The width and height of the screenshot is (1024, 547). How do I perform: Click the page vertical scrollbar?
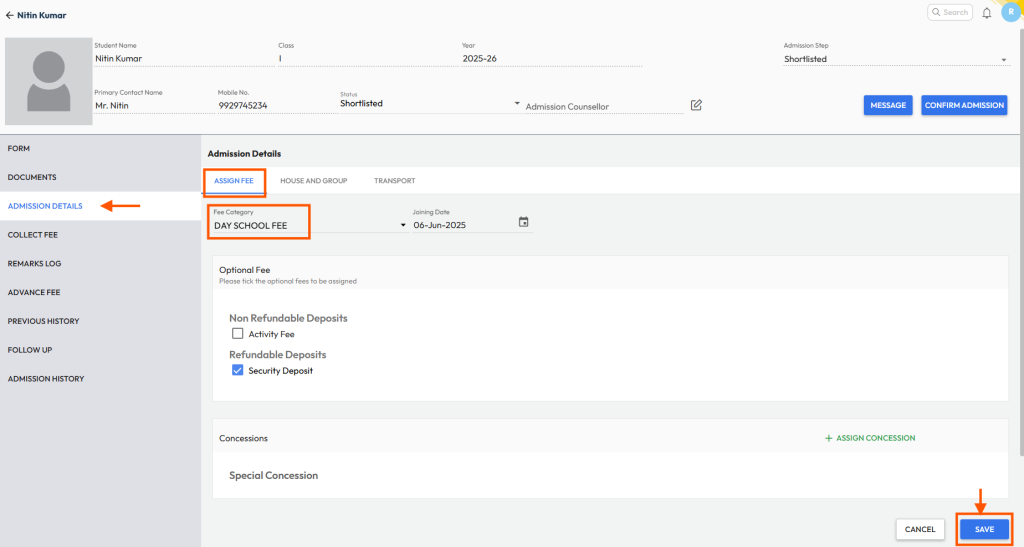click(x=1021, y=242)
